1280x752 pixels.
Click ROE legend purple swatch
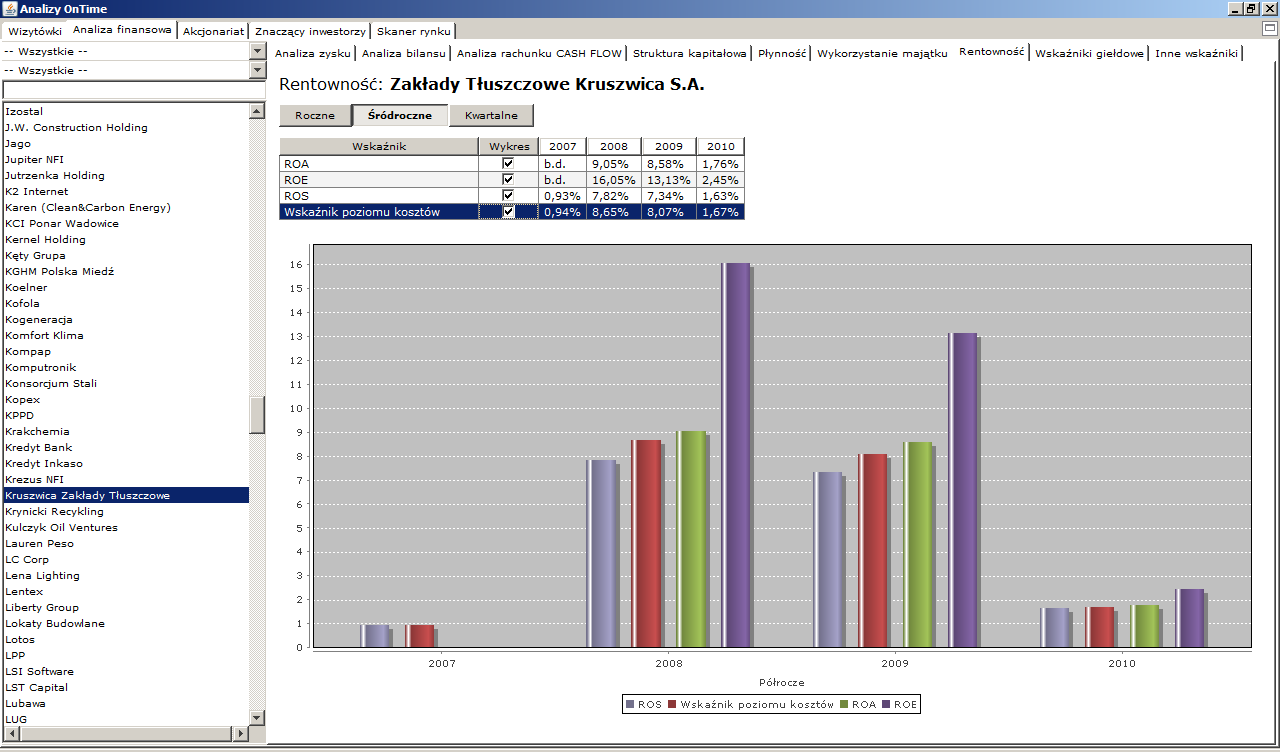click(x=886, y=705)
